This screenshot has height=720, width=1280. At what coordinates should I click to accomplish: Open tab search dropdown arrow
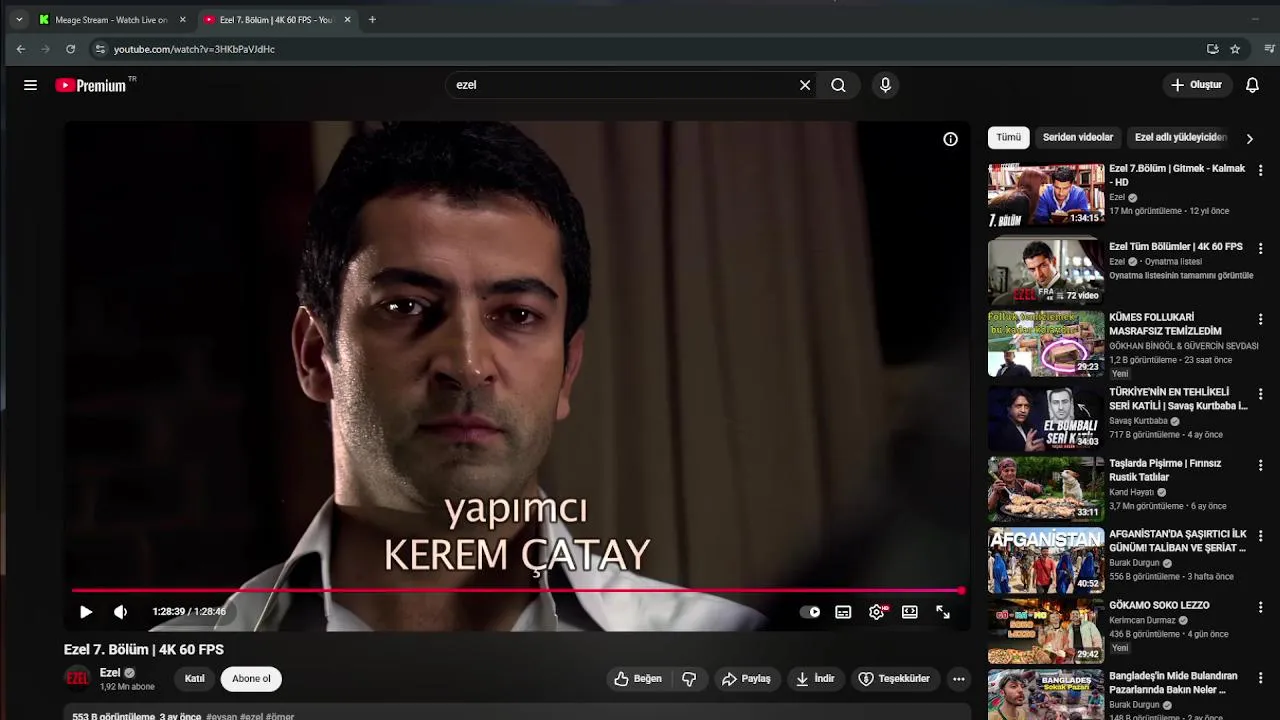point(18,20)
